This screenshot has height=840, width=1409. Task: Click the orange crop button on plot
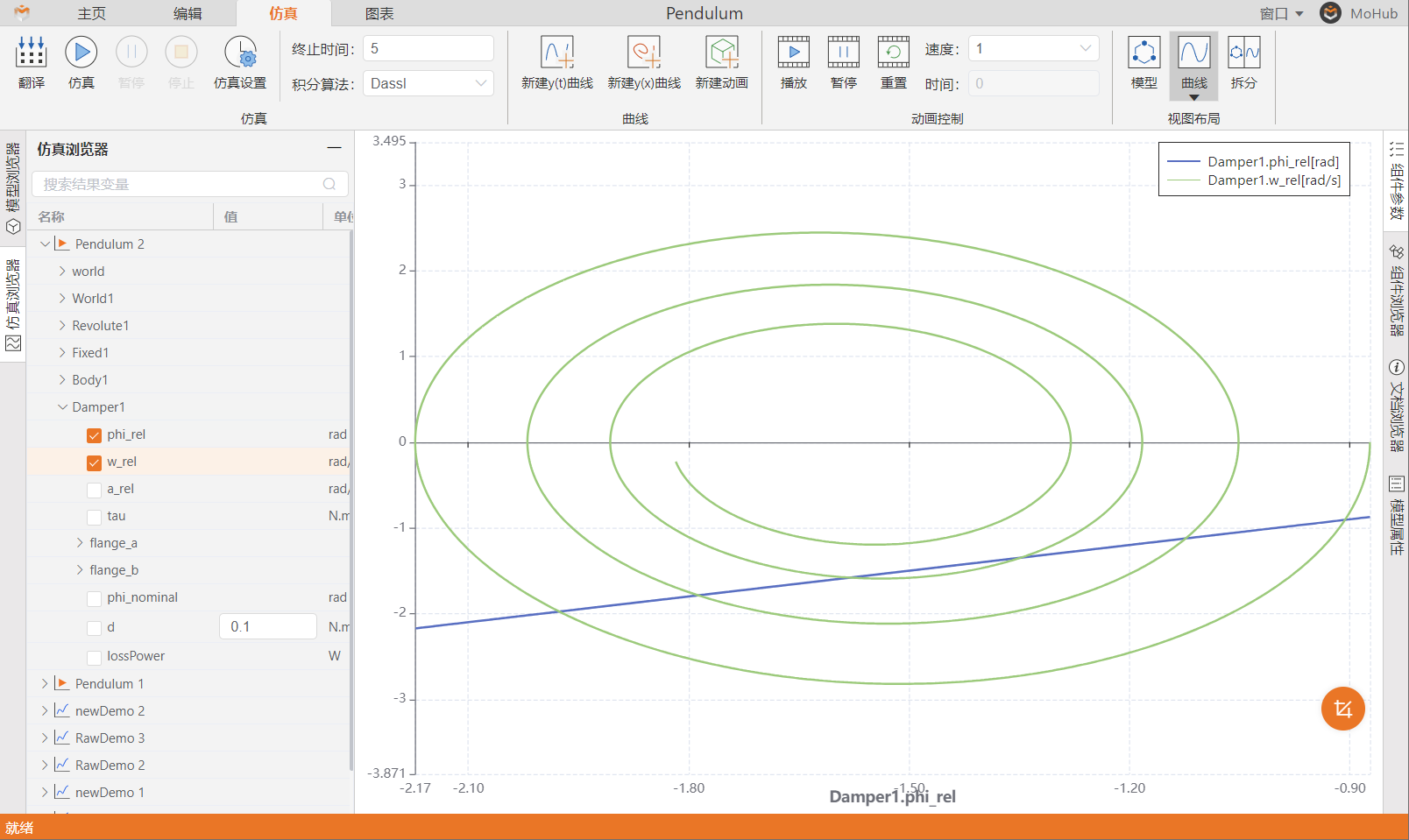click(1342, 709)
